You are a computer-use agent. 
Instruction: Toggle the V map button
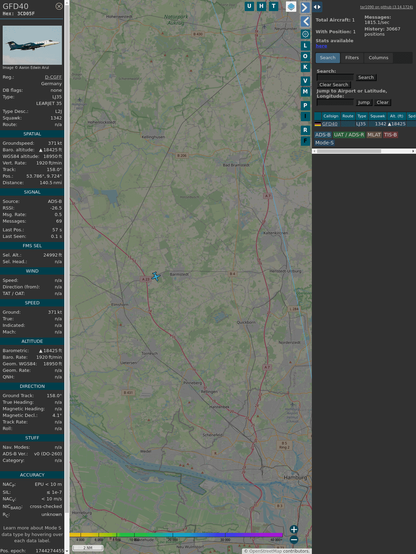pos(305,81)
